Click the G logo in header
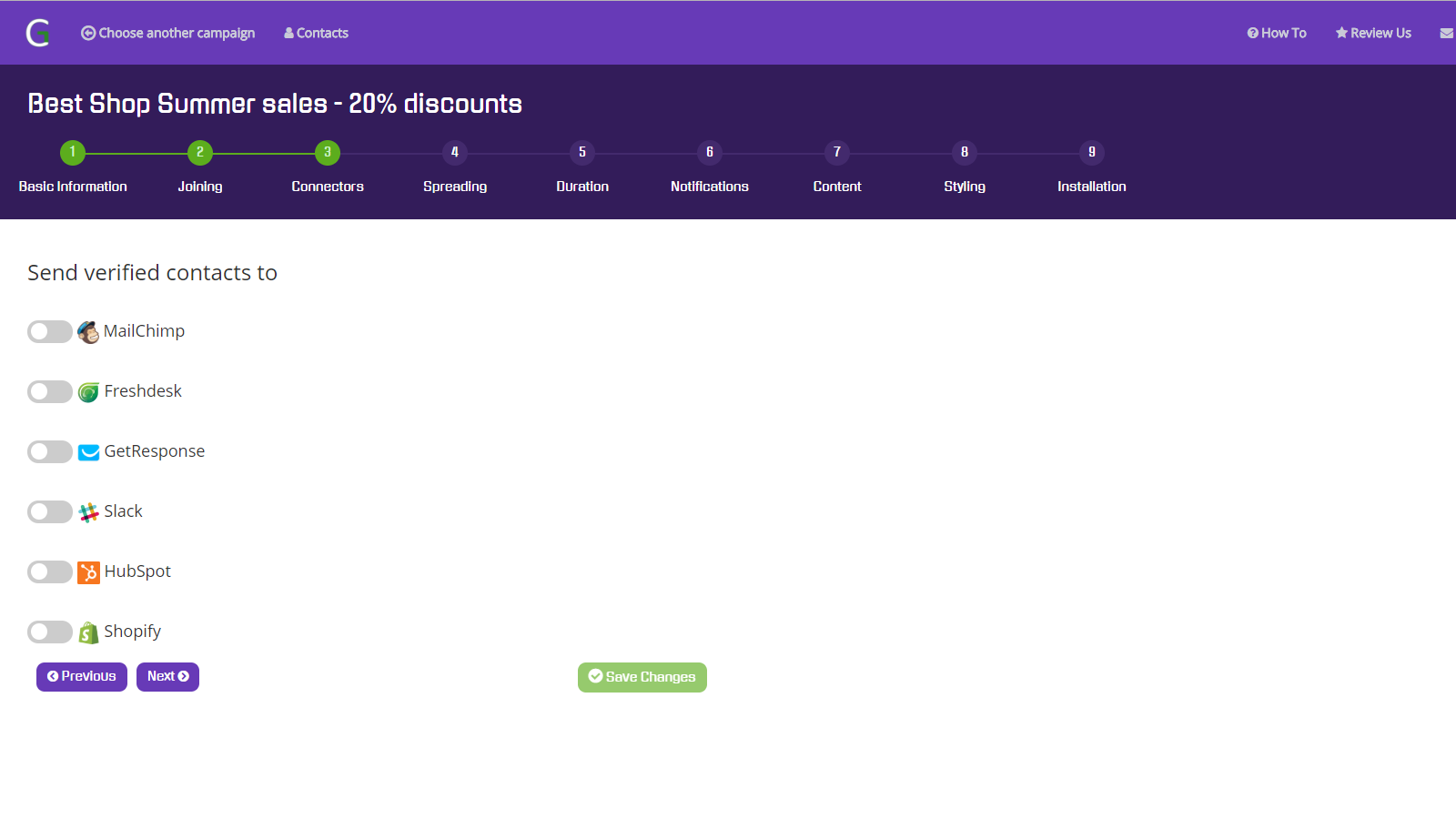Screen dimensions: 1456x819 click(38, 33)
